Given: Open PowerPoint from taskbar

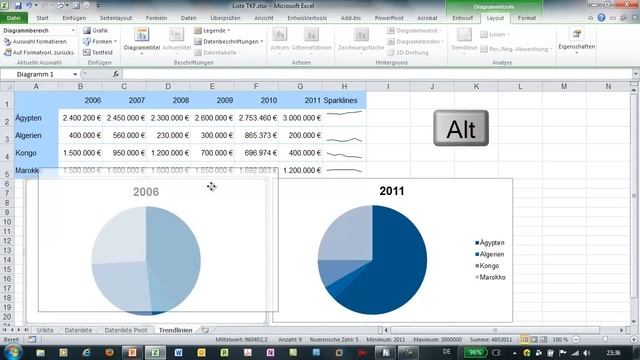Looking at the screenshot, I should tap(132, 352).
